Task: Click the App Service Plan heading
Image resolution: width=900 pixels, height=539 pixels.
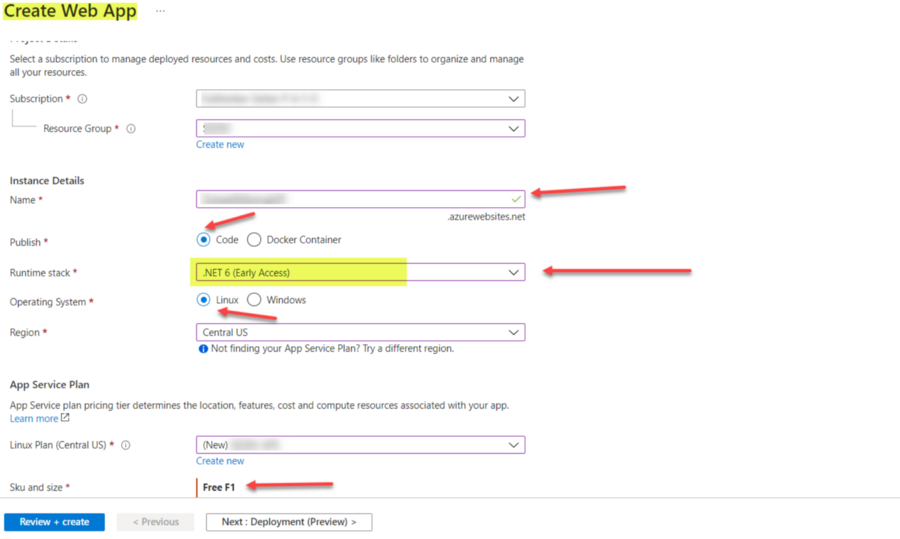Action: (x=49, y=385)
